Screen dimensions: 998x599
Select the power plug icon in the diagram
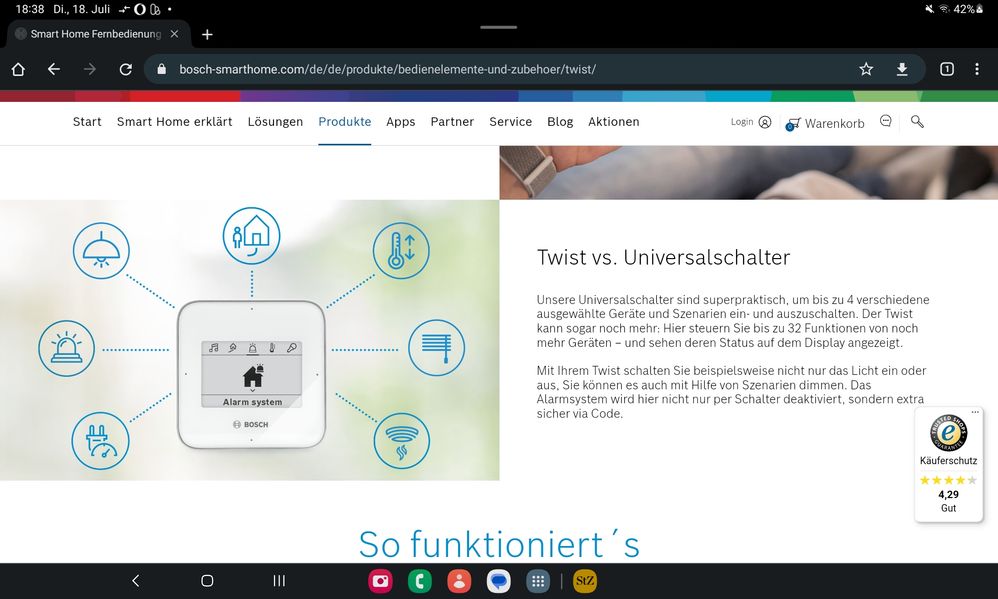point(101,440)
